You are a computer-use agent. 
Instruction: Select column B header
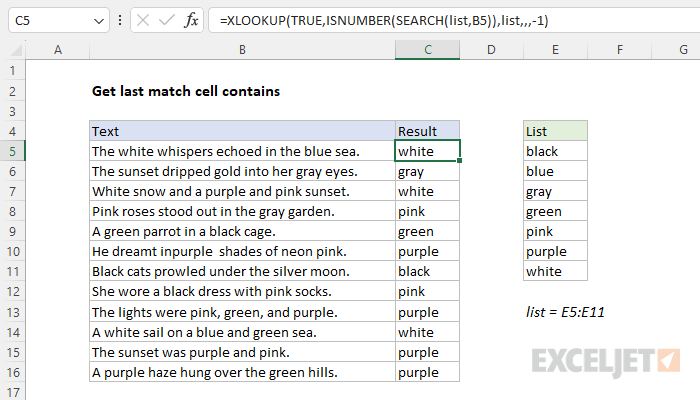[x=242, y=50]
